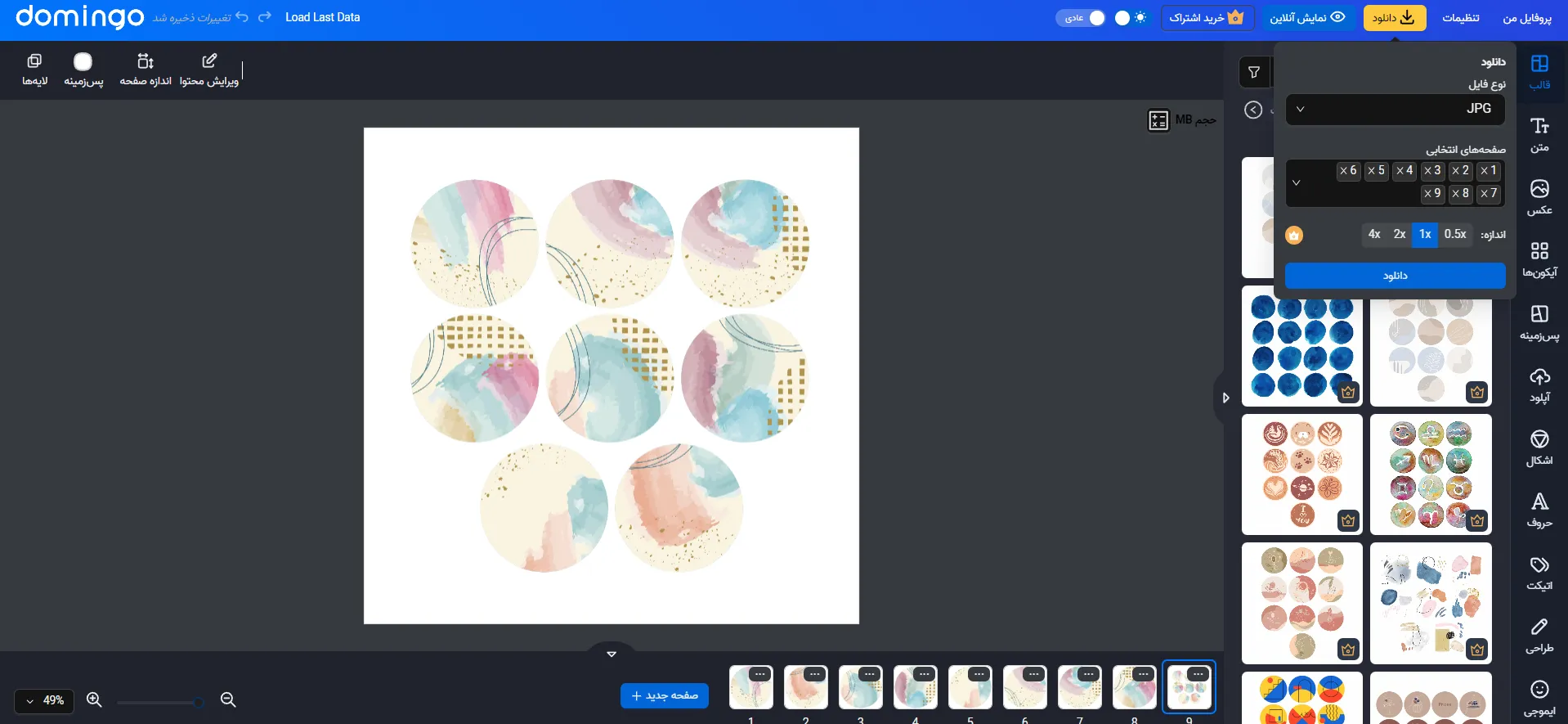Click the Online View (نمایش آنلاین) button

(1307, 17)
